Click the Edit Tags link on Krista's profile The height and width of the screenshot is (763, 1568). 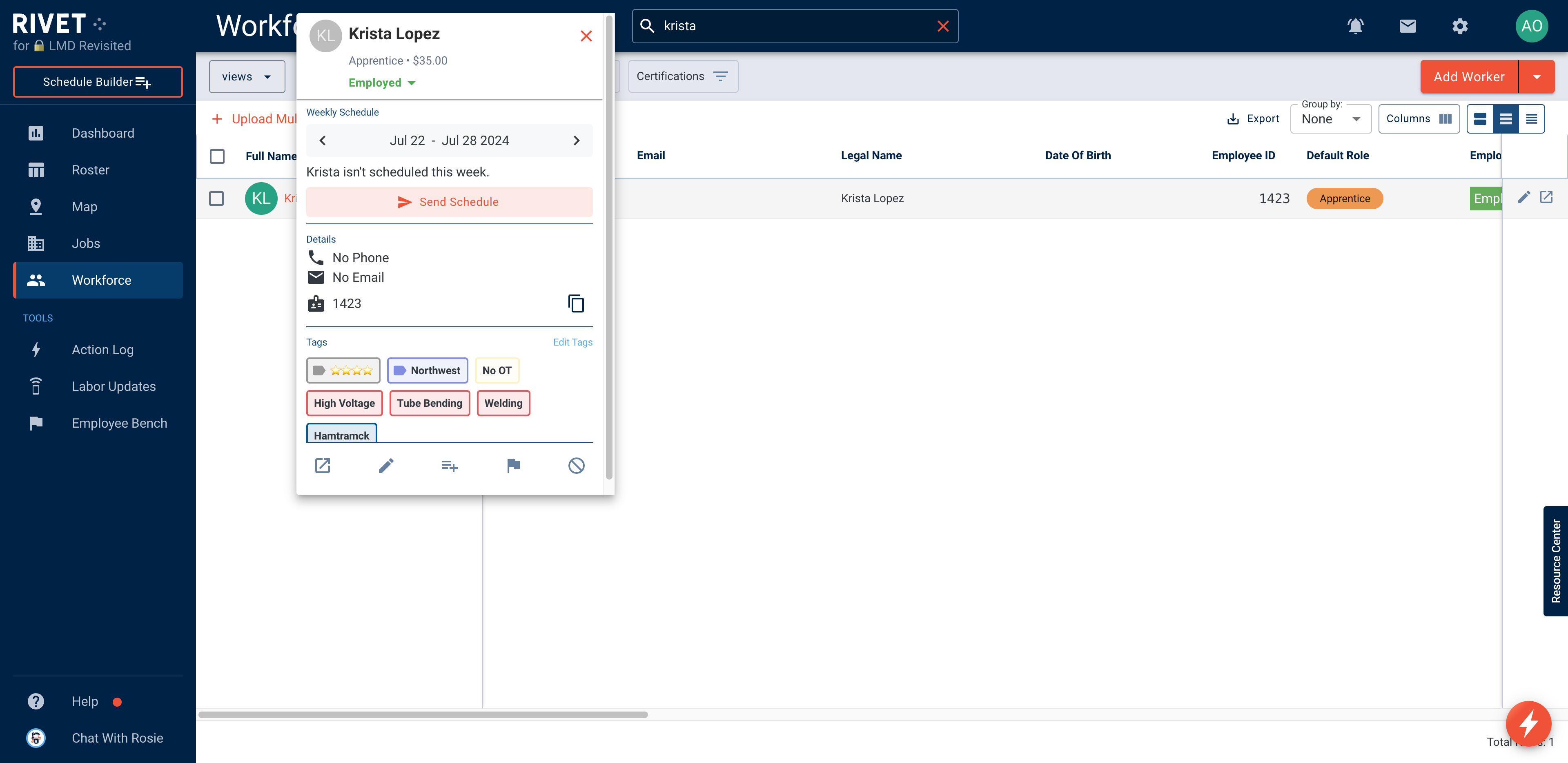tap(572, 342)
